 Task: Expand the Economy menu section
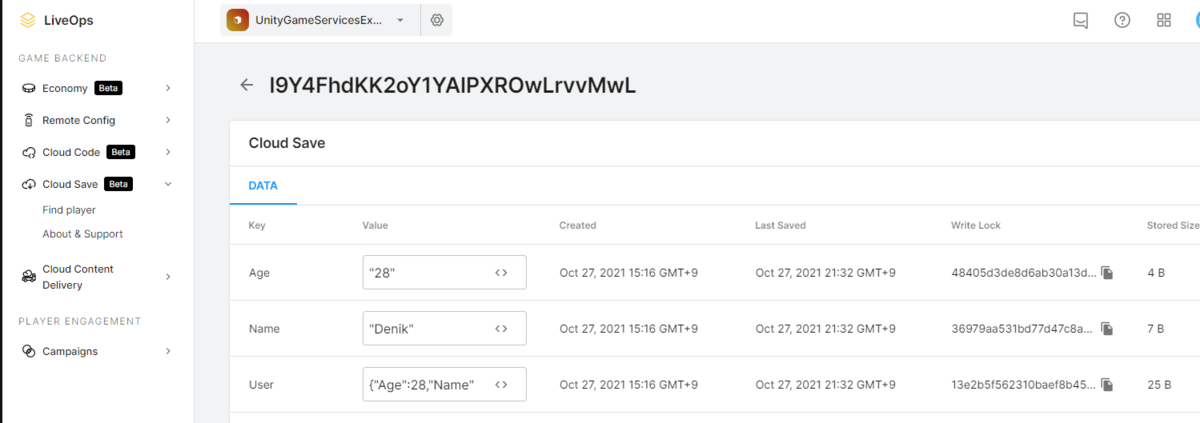(x=168, y=88)
